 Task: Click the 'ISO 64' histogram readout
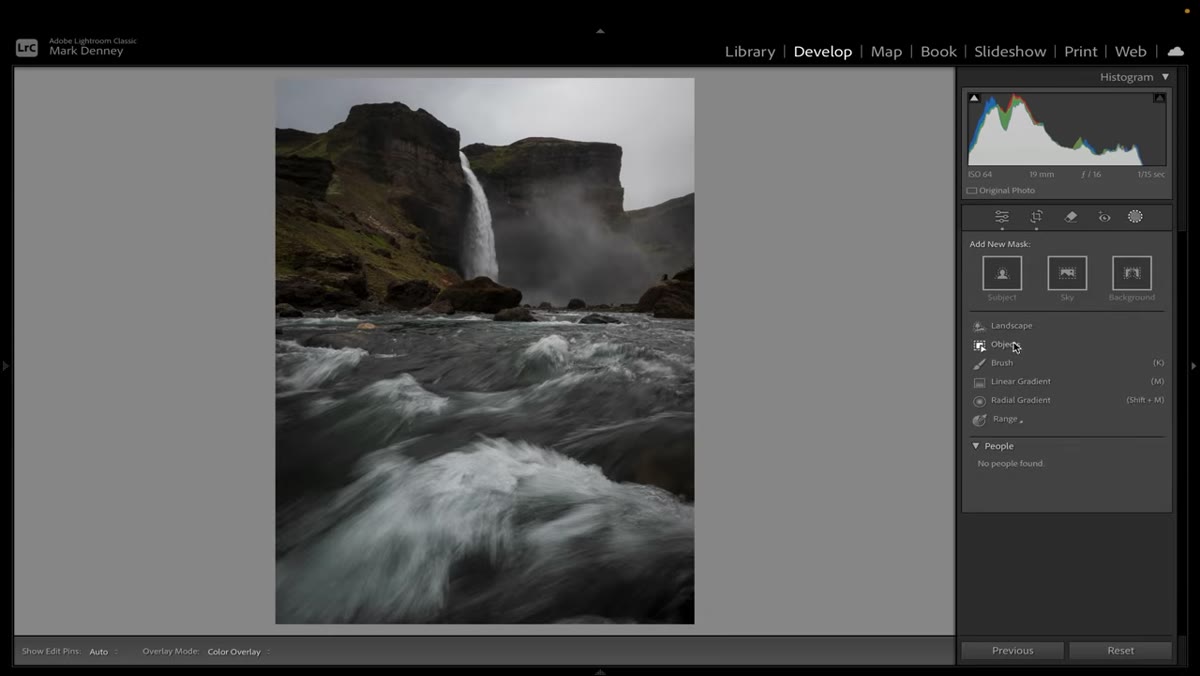pyautogui.click(x=980, y=174)
